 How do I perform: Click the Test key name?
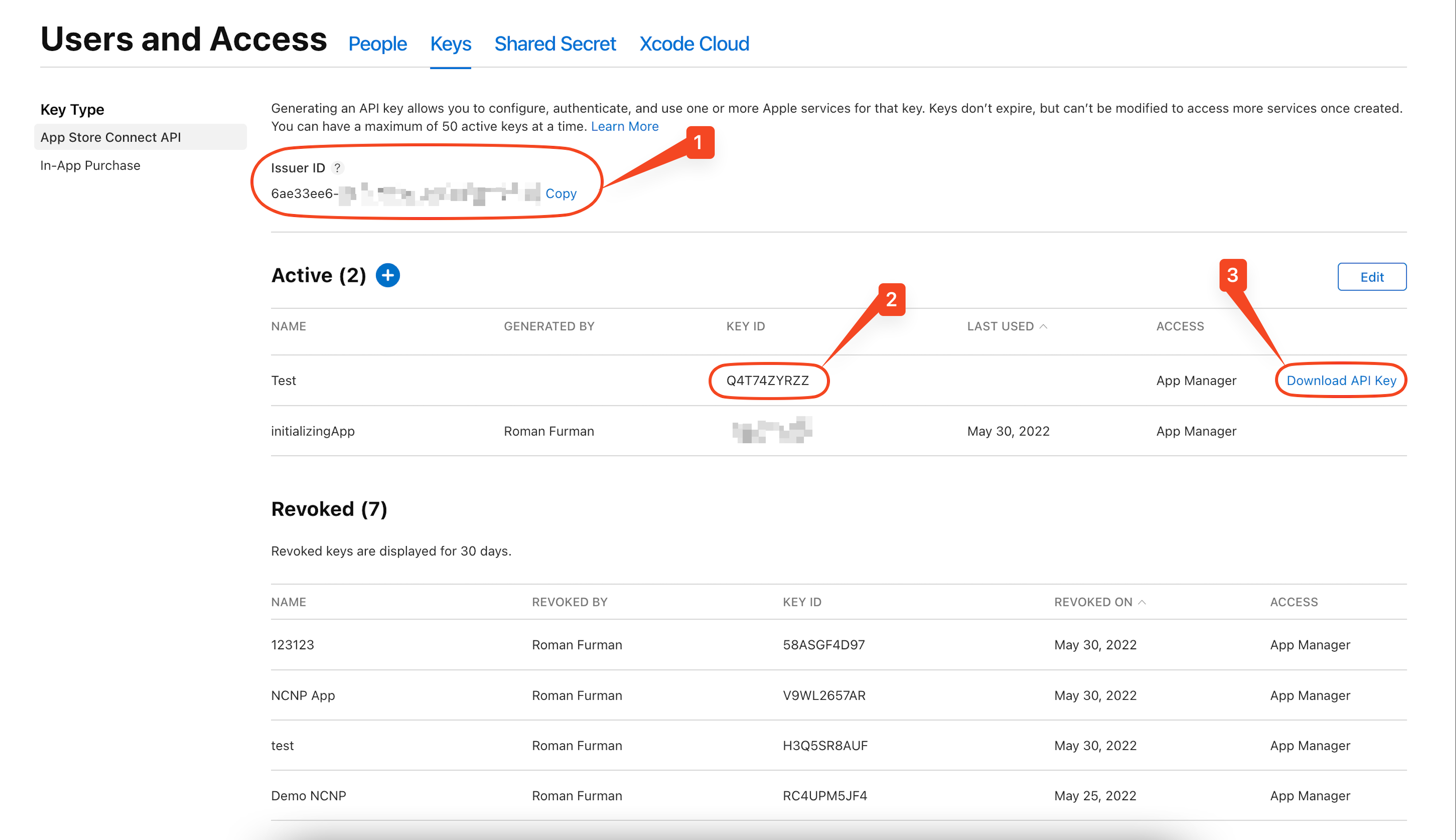pyautogui.click(x=283, y=381)
